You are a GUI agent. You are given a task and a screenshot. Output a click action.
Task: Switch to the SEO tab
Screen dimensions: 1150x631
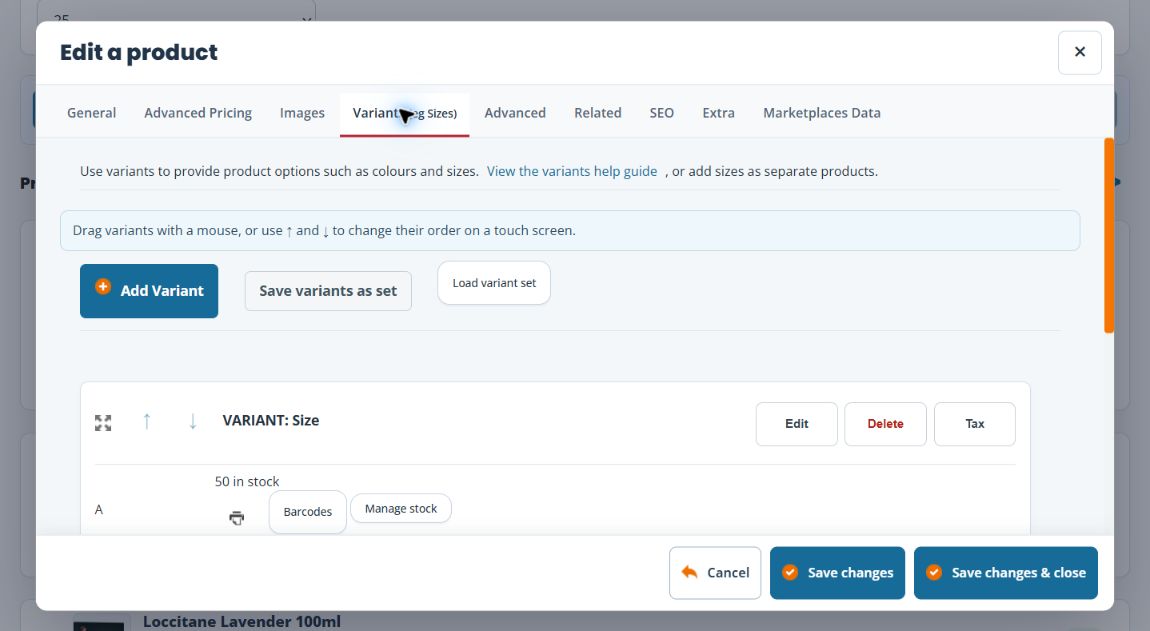coord(662,113)
